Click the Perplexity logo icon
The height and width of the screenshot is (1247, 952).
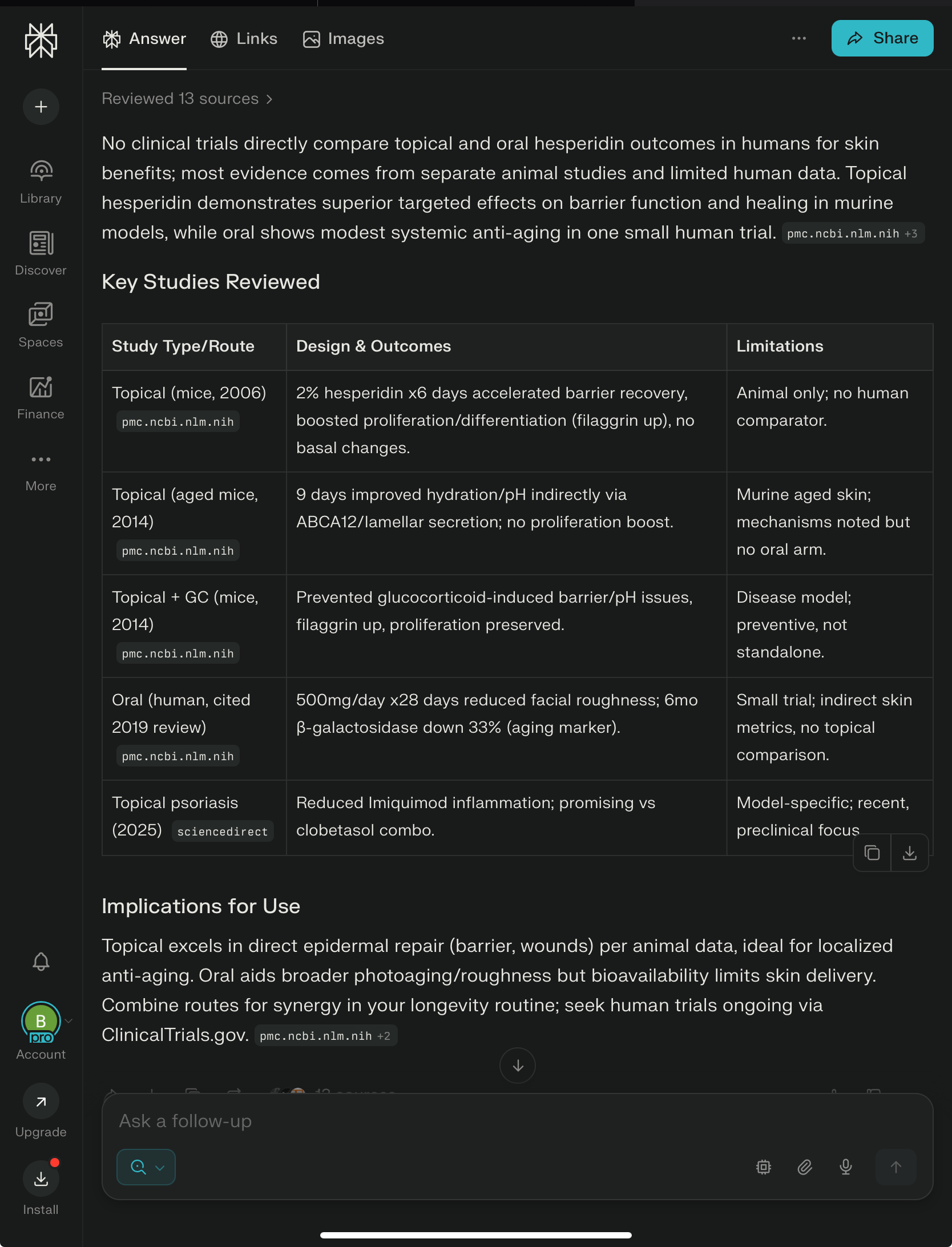(x=41, y=40)
